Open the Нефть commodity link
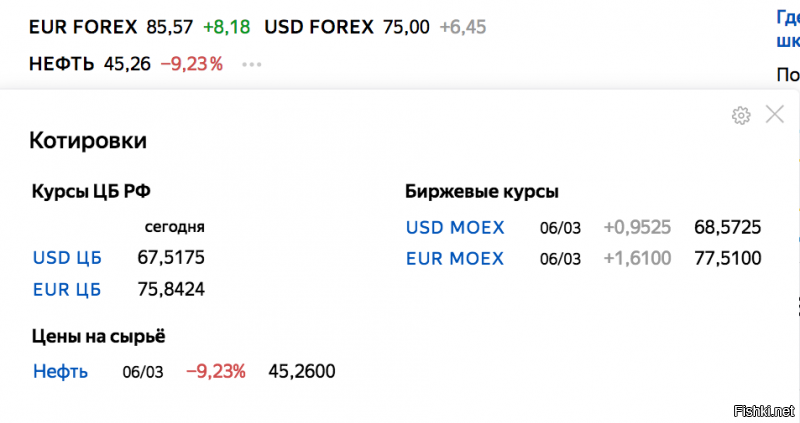The image size is (800, 423). pyautogui.click(x=60, y=371)
